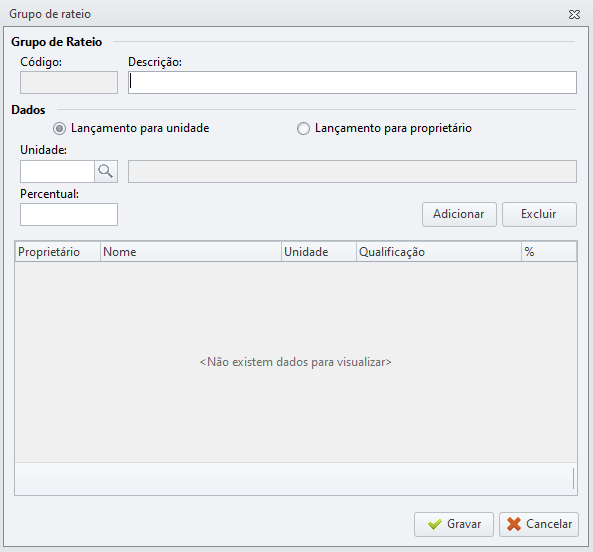Add the entry with Adicionar button

point(459,214)
